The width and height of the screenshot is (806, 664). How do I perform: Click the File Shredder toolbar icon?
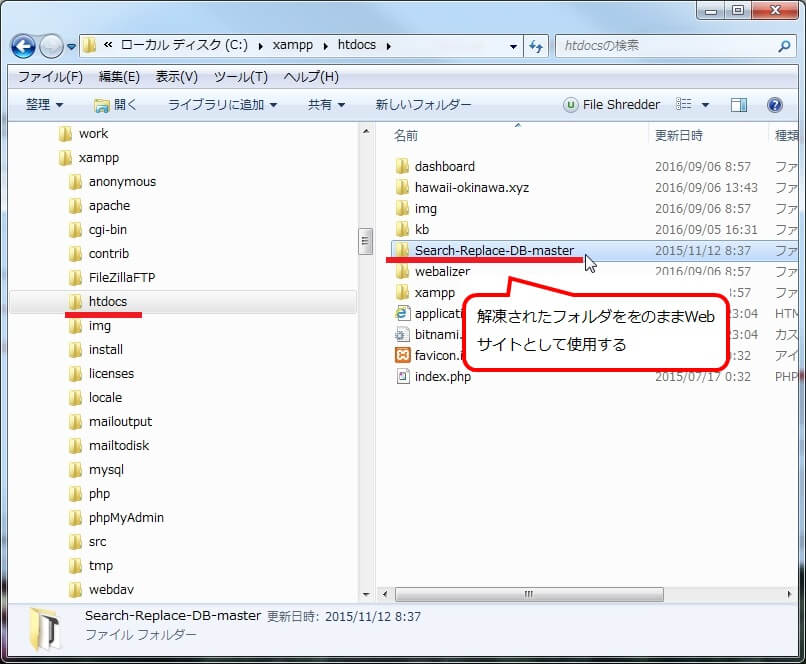570,105
